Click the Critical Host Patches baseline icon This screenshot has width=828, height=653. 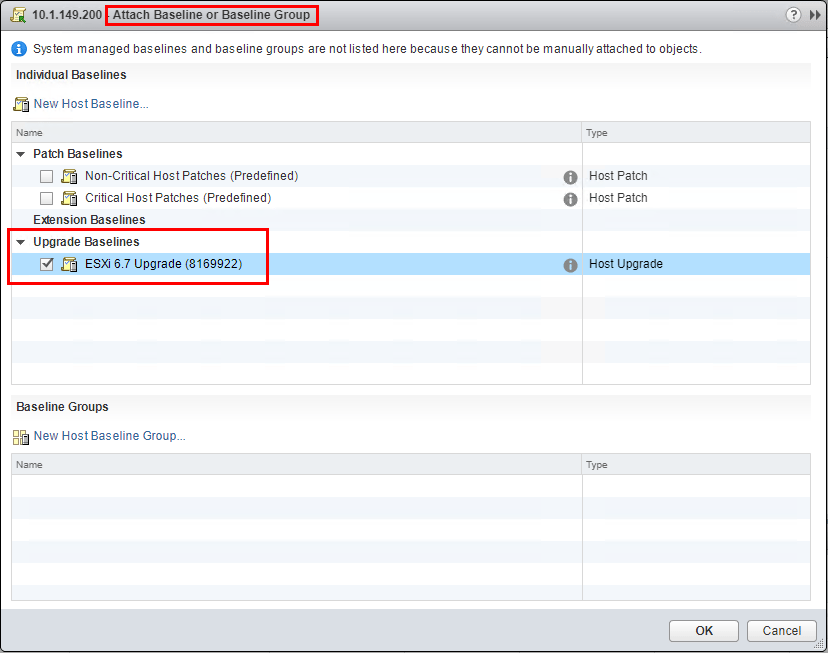pos(69,198)
